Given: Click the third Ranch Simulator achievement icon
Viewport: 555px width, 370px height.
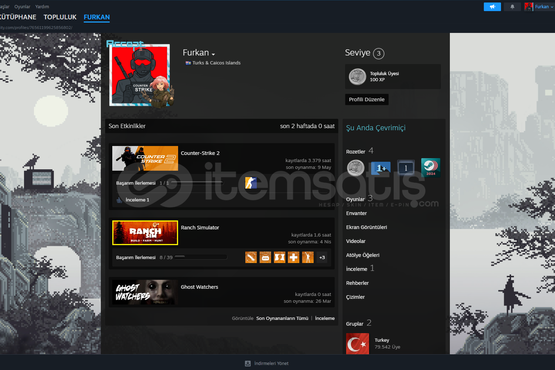Looking at the screenshot, I should click(x=279, y=257).
